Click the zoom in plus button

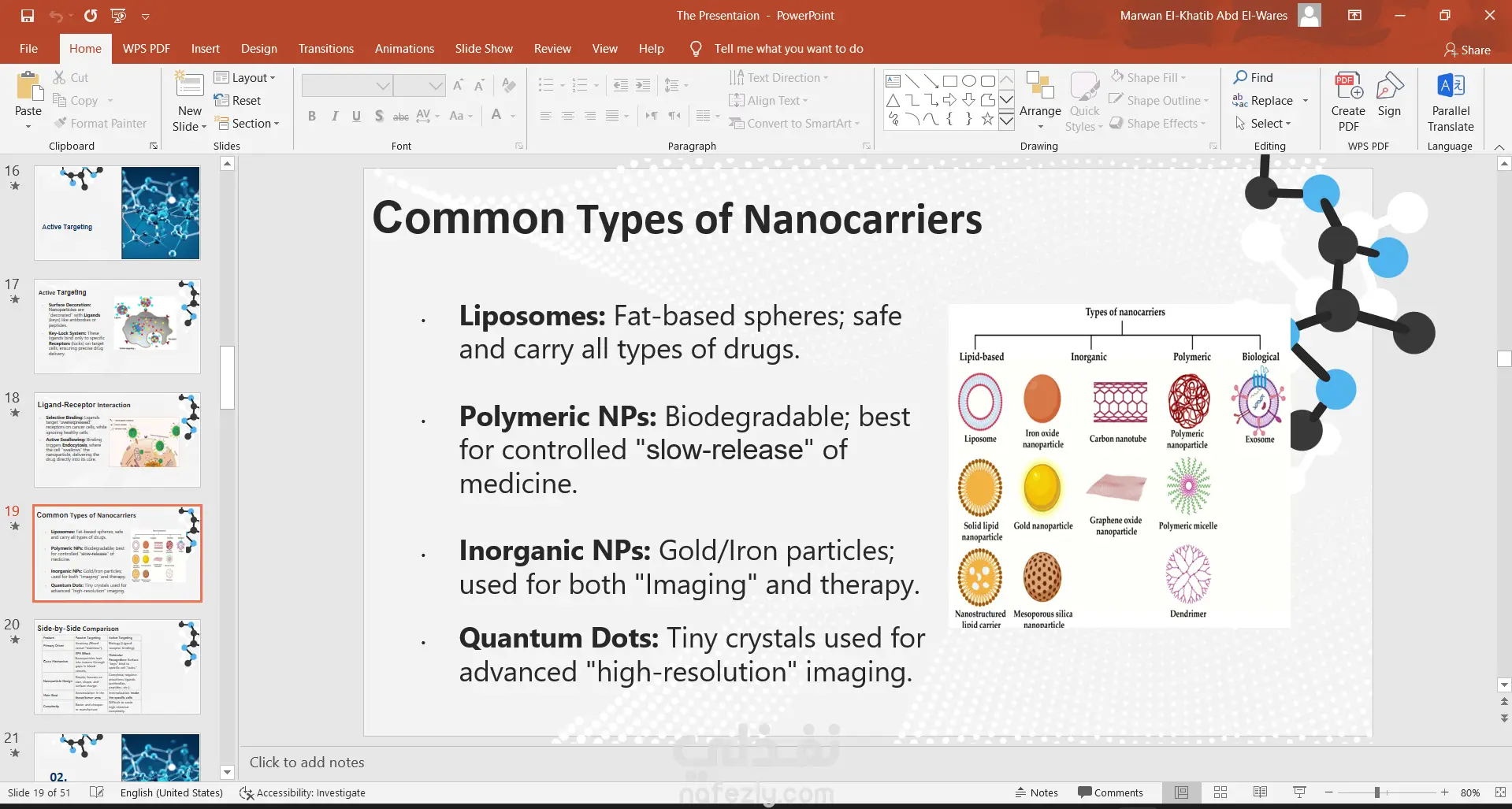[x=1444, y=792]
